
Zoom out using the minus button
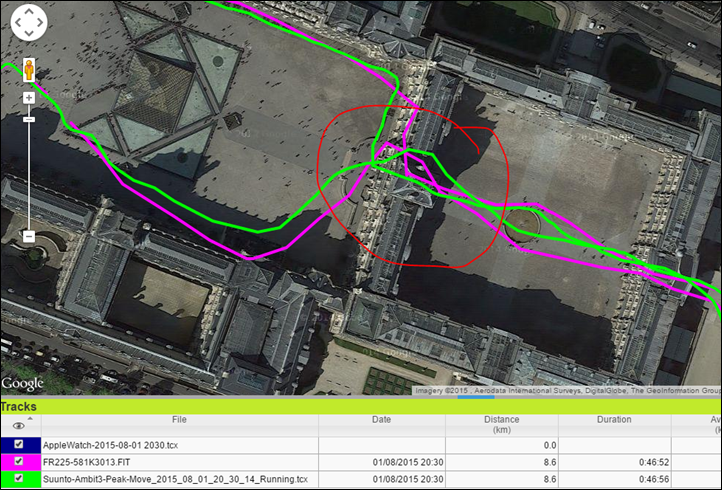click(x=29, y=236)
